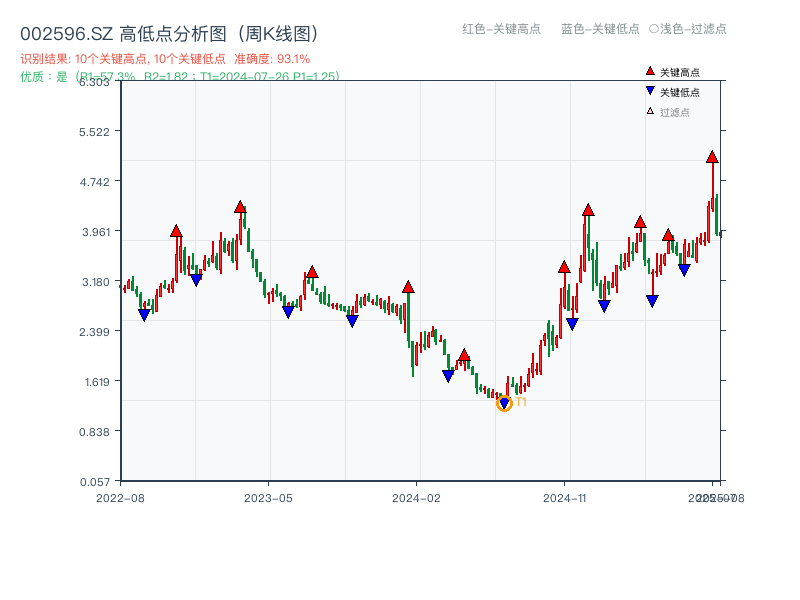Click blue low marker midway between 2023-05 and 2024-02
Image resolution: width=800 pixels, height=600 pixels.
coord(352,321)
